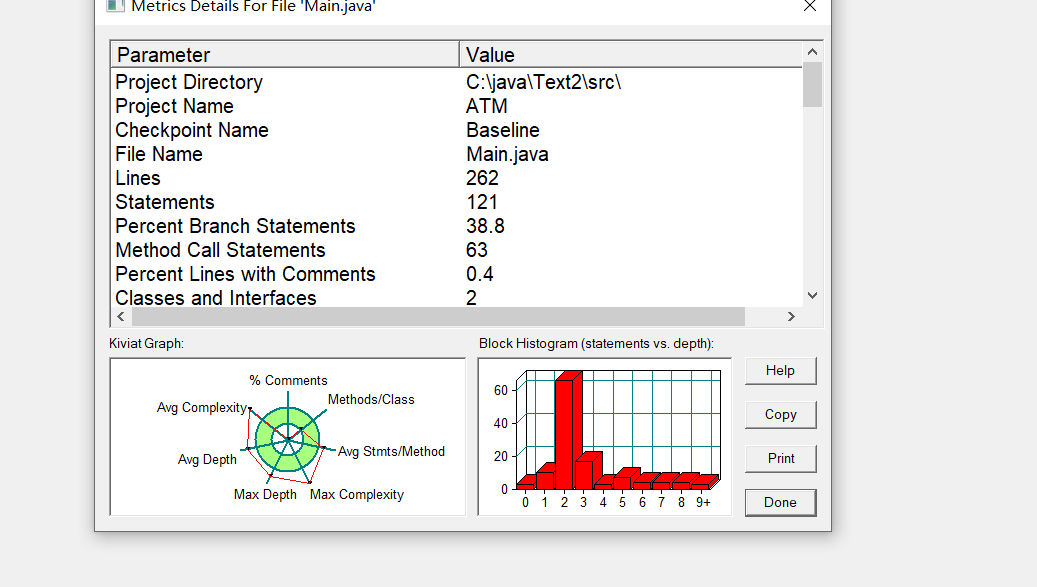Click the Avg Complexity axis label
Screen dimensions: 1037x587
click(x=202, y=408)
